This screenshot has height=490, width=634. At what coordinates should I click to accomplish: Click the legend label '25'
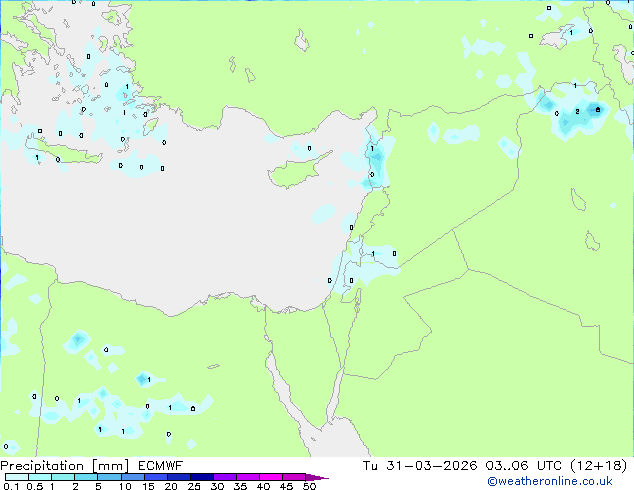(x=194, y=486)
